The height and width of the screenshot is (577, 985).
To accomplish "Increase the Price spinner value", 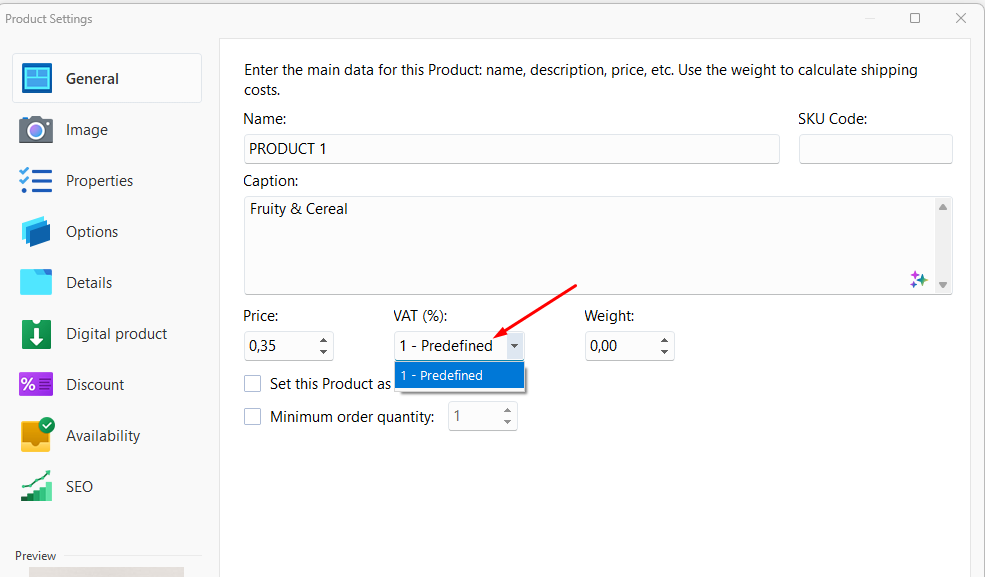I will pyautogui.click(x=324, y=340).
